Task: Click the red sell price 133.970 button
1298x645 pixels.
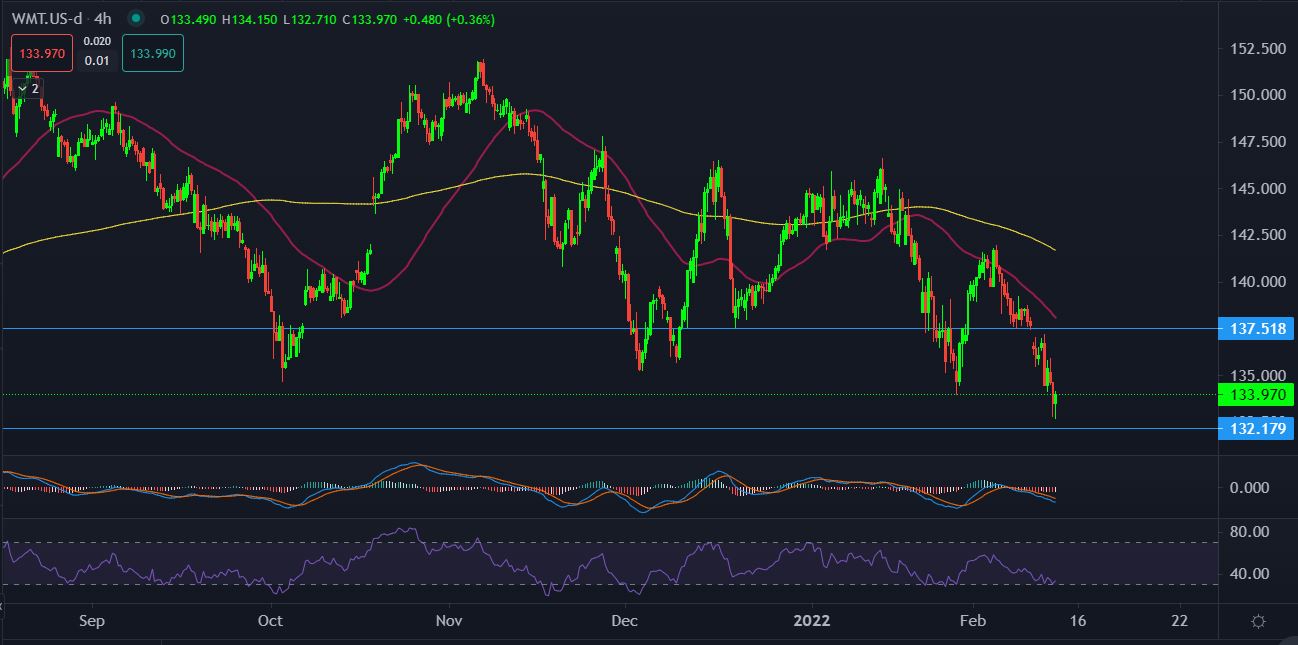Action: coord(43,54)
